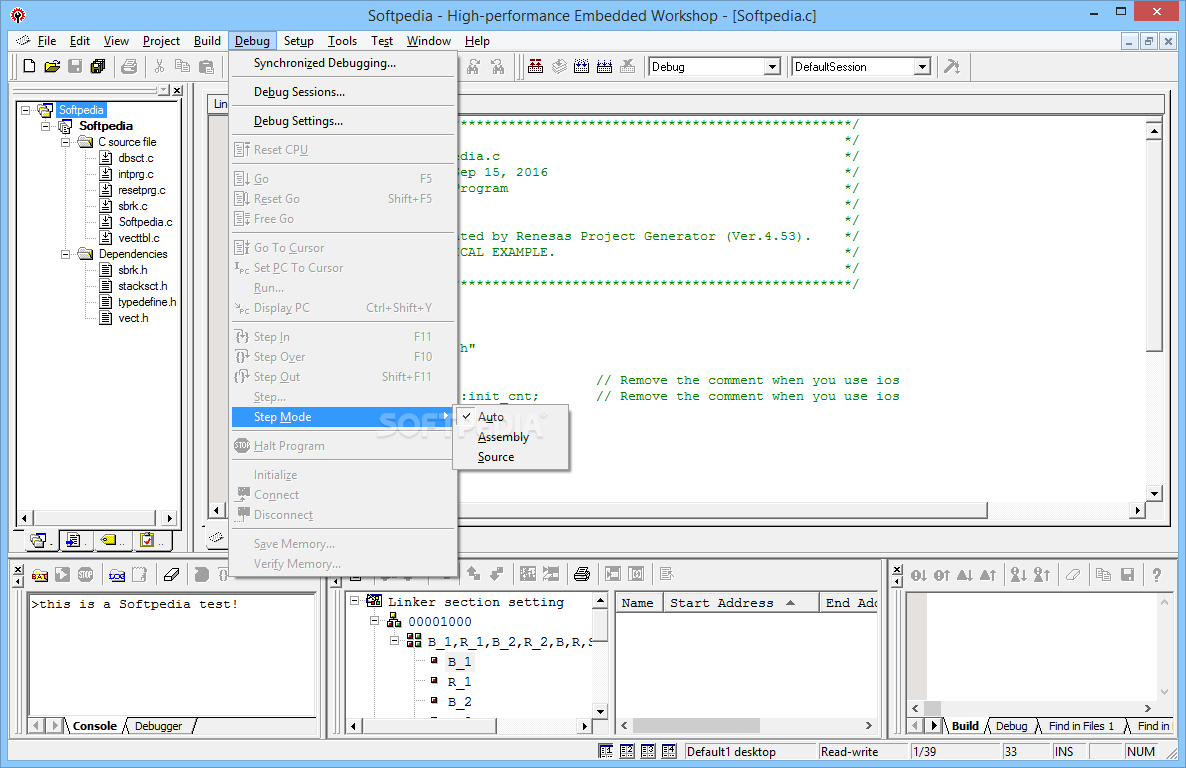This screenshot has width=1186, height=768.
Task: Click the Paste clipboard icon
Action: (x=206, y=67)
